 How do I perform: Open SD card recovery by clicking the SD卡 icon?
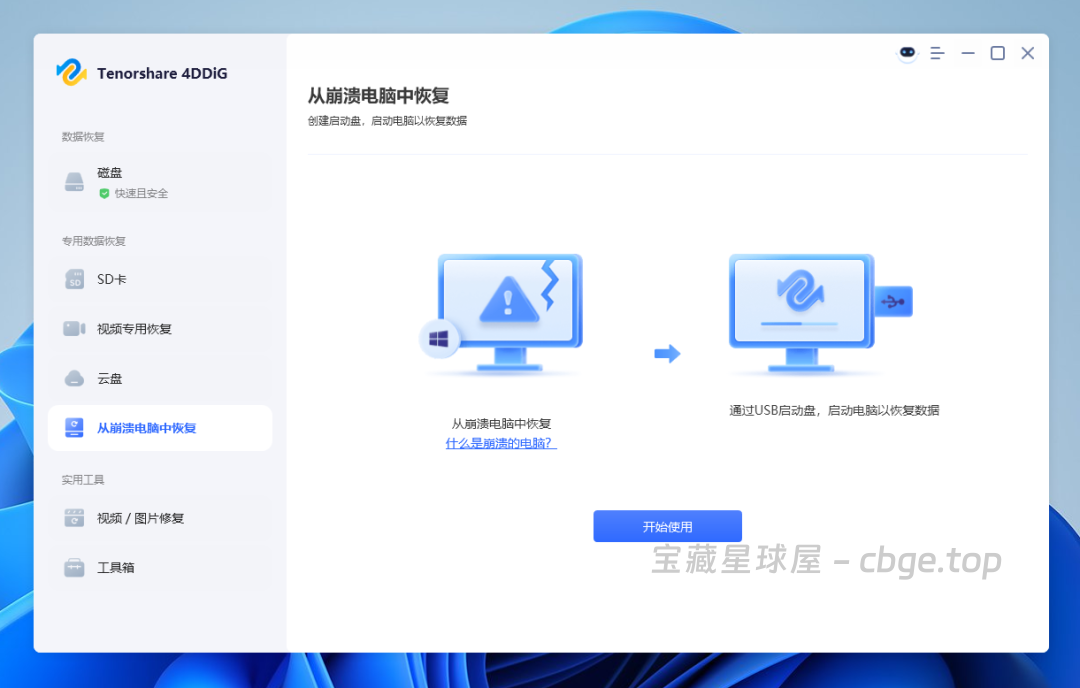click(x=74, y=279)
